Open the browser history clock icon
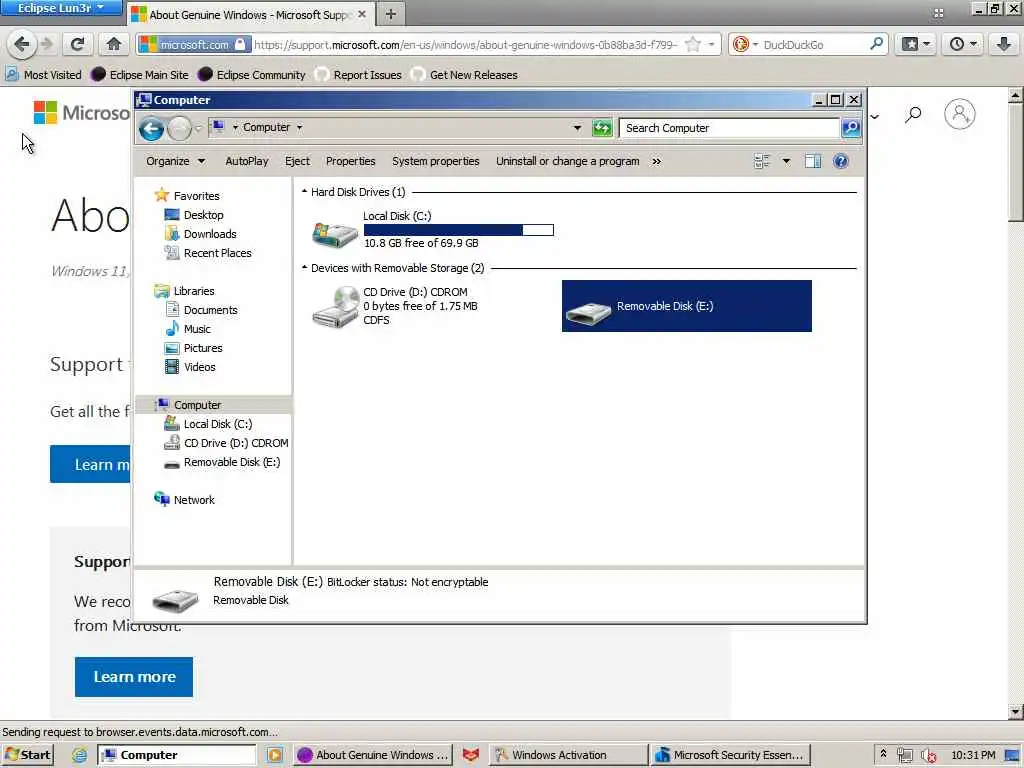 (963, 44)
